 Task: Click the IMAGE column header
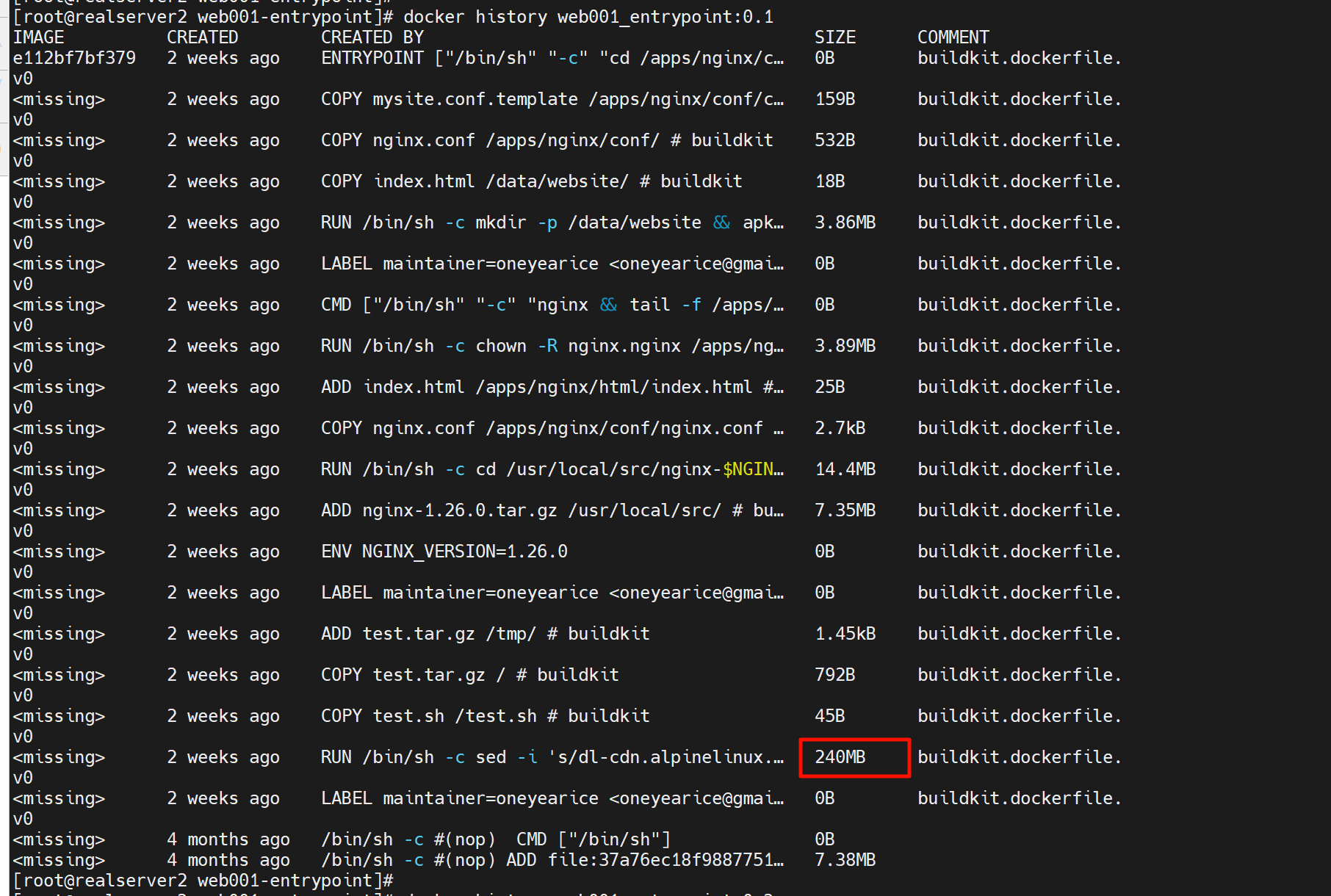pos(38,37)
